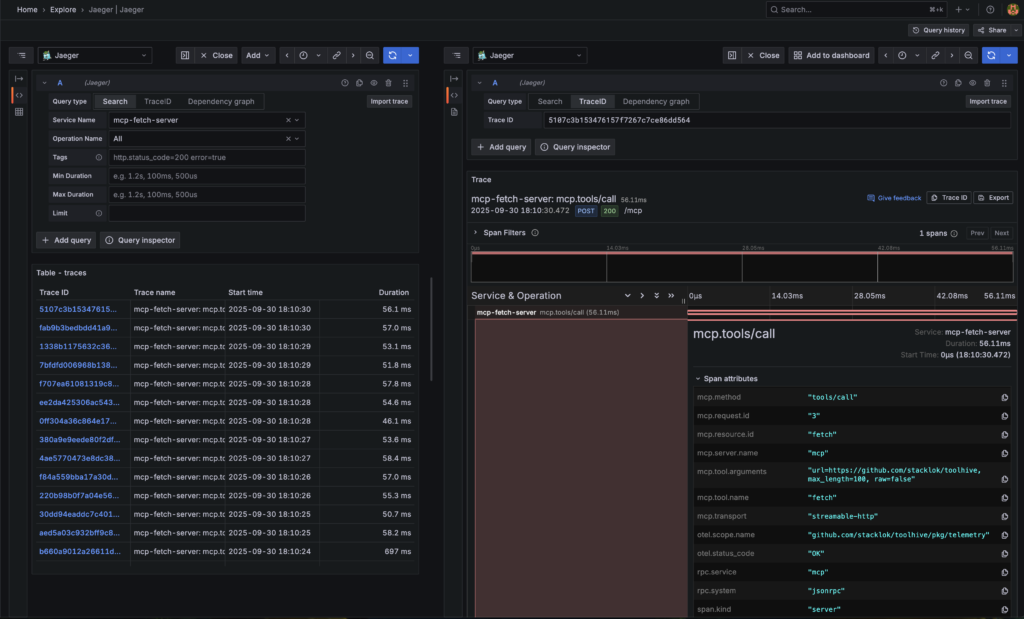Image resolution: width=1024 pixels, height=619 pixels.
Task: Click the Add to dashboard button
Action: tap(831, 55)
